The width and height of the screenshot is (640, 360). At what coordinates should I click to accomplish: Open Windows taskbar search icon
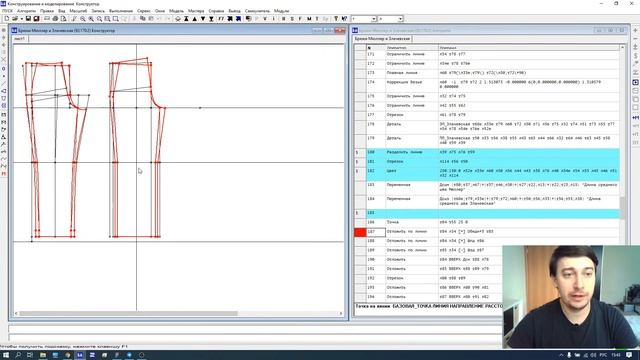18,355
